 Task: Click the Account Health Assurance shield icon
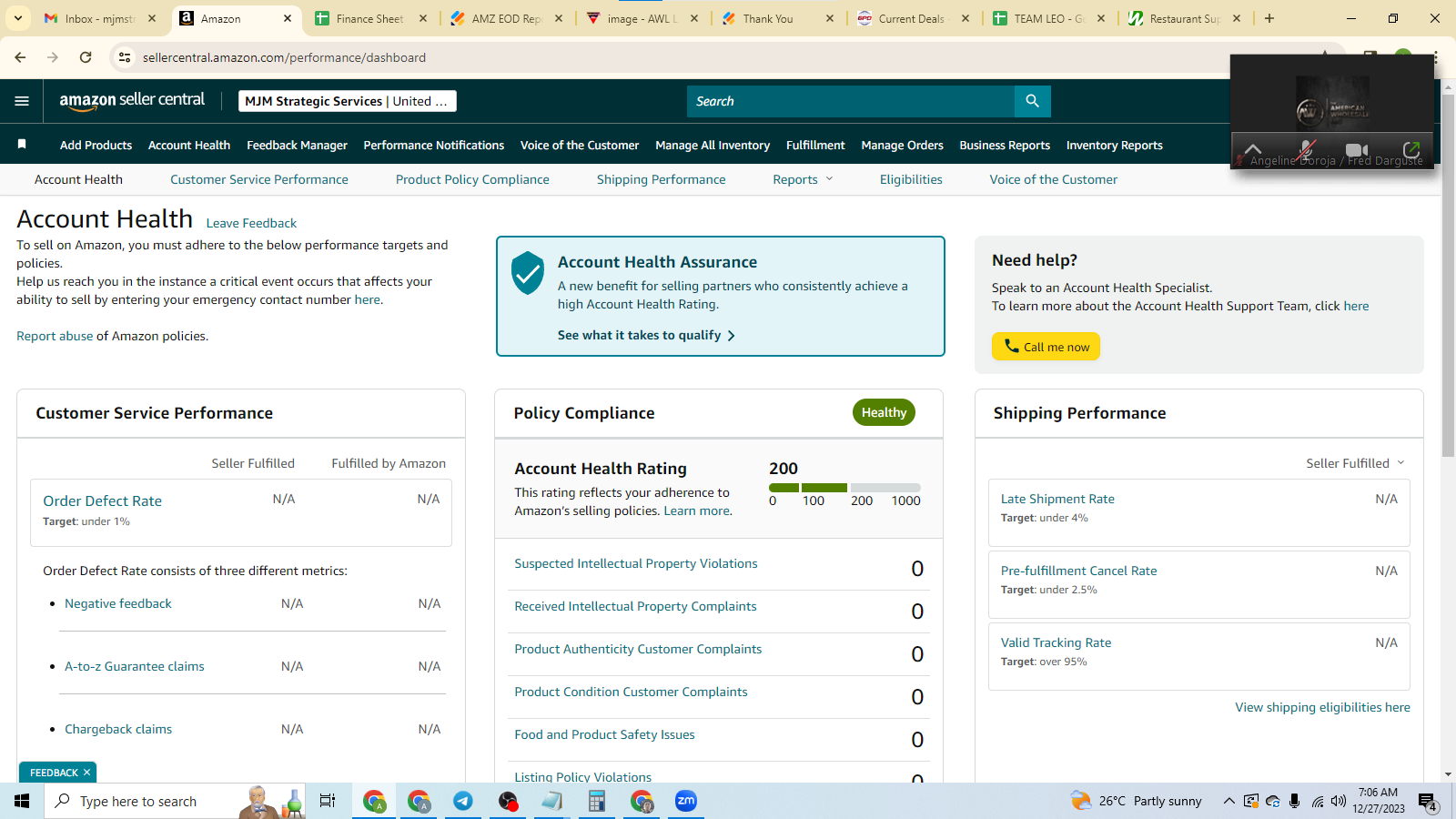[528, 273]
